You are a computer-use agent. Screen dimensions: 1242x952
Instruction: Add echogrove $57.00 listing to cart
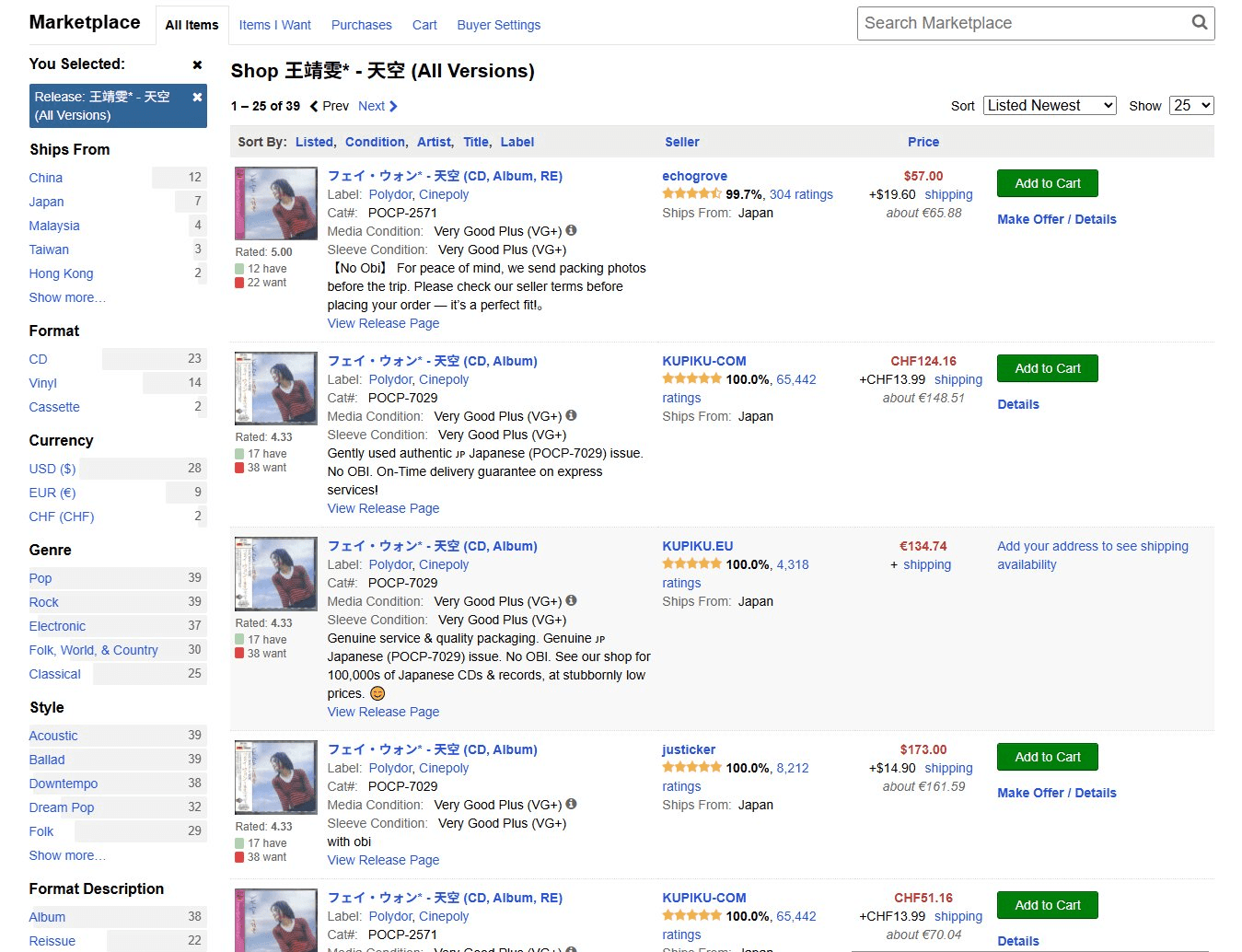(1047, 183)
